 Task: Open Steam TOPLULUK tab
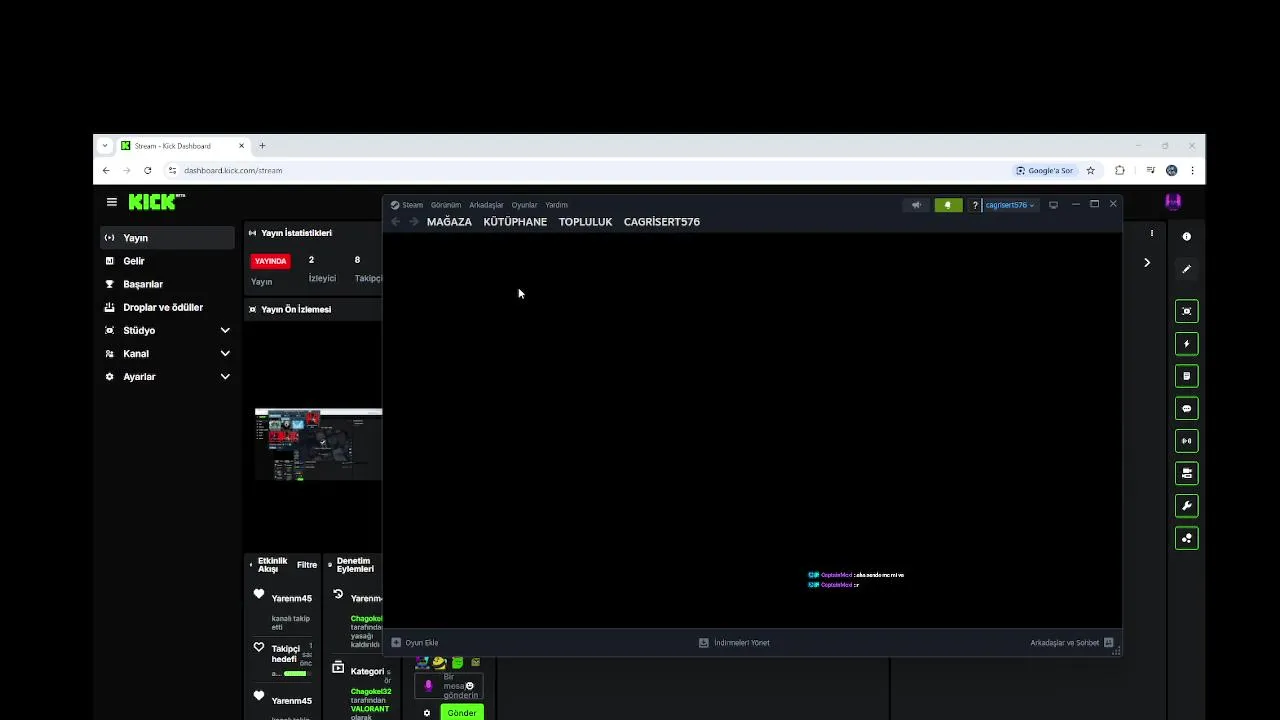[x=585, y=222]
